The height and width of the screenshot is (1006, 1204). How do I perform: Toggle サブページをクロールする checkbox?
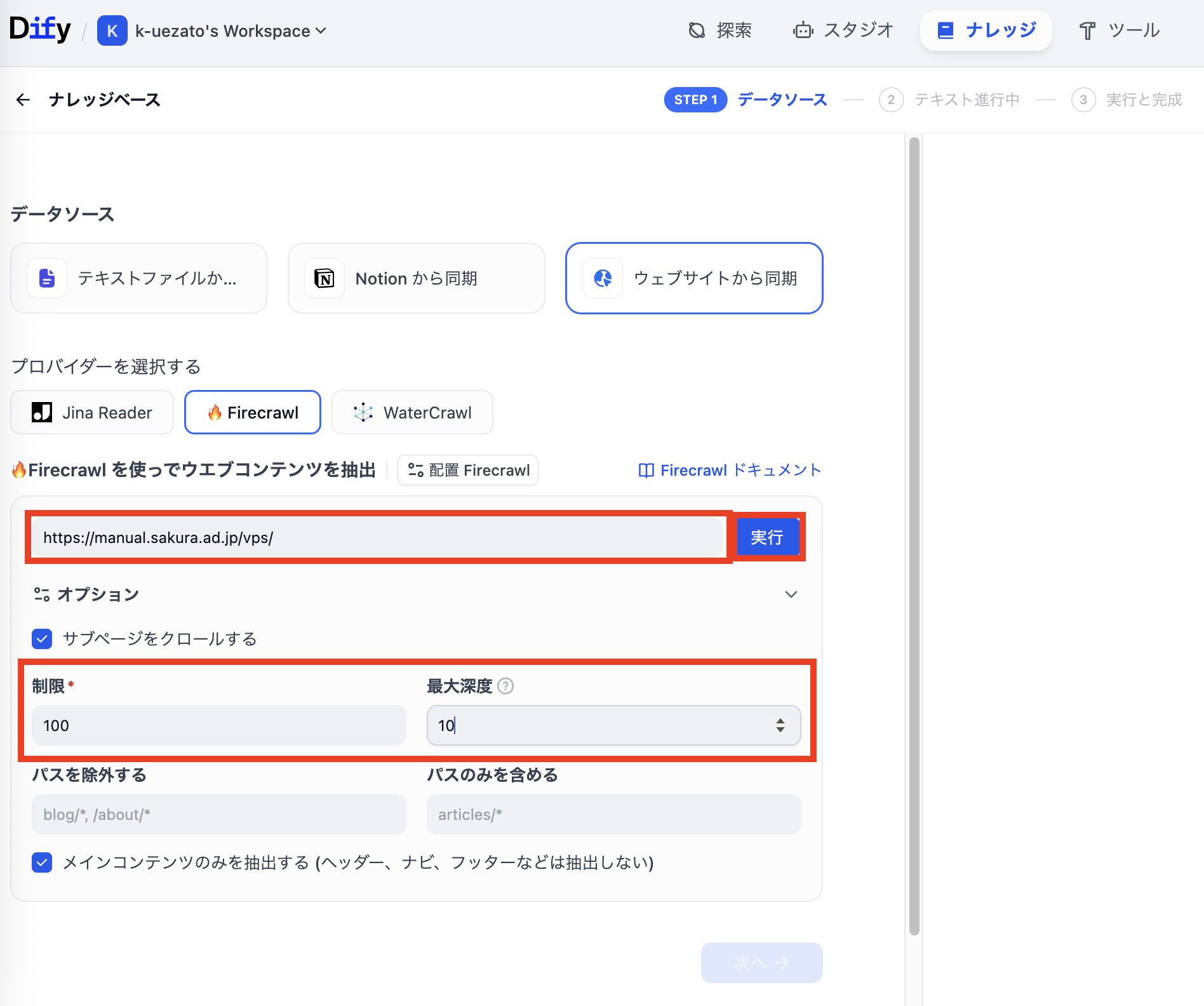tap(42, 638)
